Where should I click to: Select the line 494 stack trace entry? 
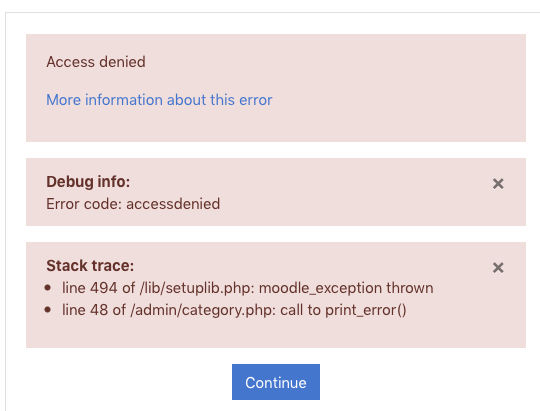click(248, 288)
